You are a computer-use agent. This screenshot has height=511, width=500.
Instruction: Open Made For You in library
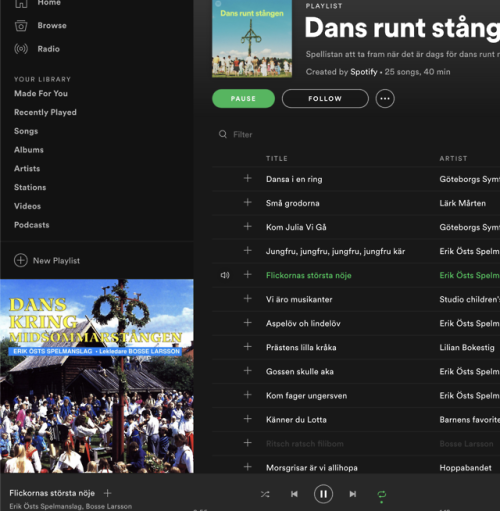coord(41,93)
